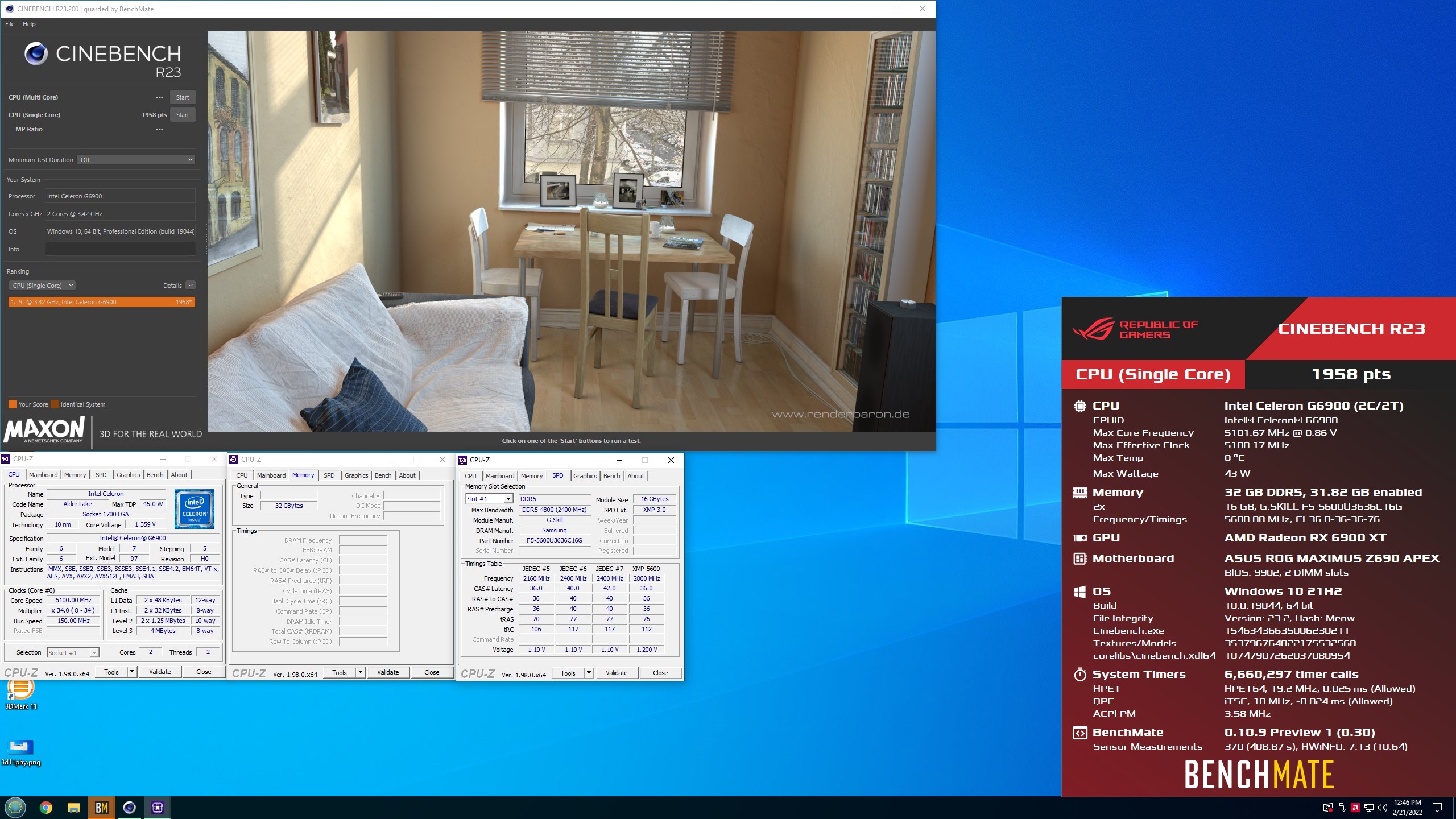Select the 3d11phy.png desktop file
The height and width of the screenshot is (819, 1456).
click(21, 752)
